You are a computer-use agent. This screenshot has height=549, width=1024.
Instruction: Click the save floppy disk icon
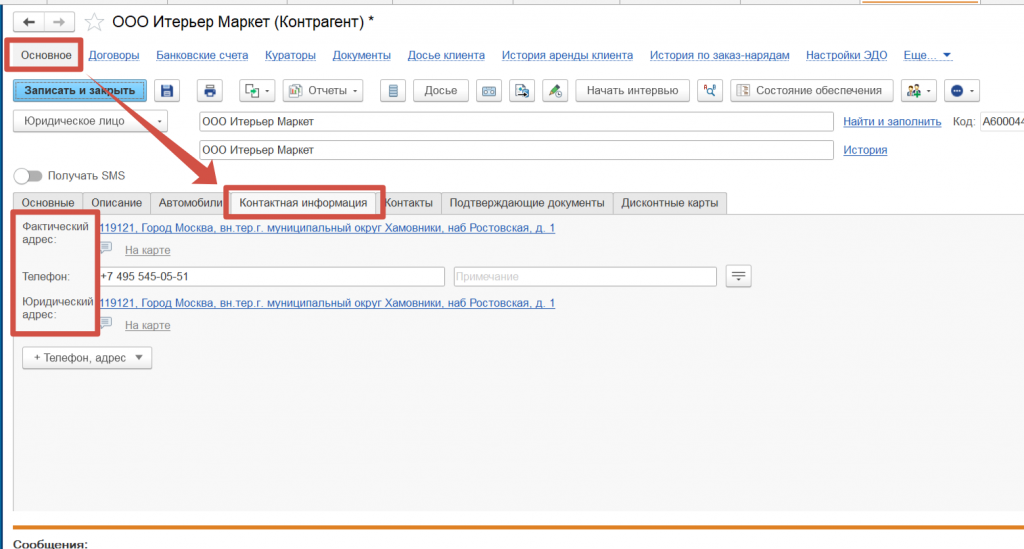click(x=167, y=91)
